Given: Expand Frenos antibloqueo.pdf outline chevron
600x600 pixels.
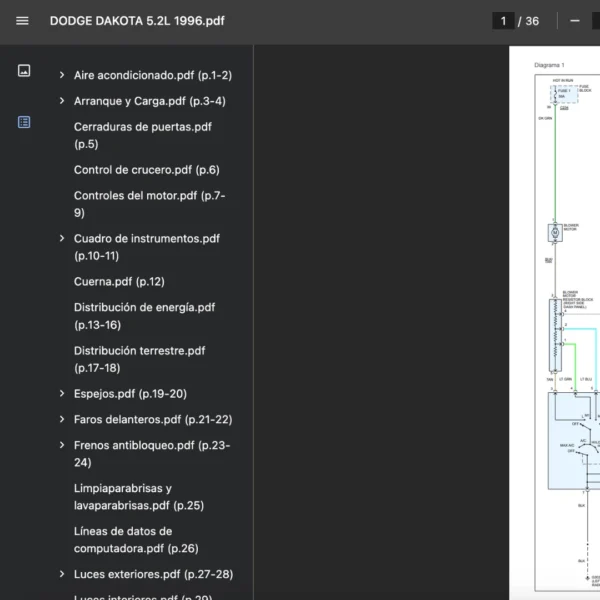Looking at the screenshot, I should click(62, 446).
